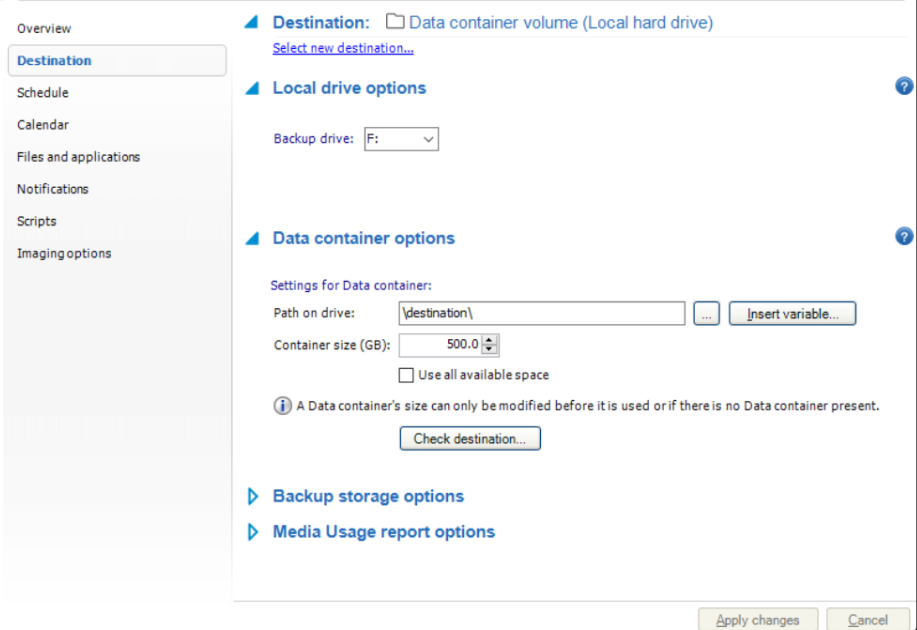Go to Schedule in the sidebar
This screenshot has height=630, width=917.
[43, 93]
